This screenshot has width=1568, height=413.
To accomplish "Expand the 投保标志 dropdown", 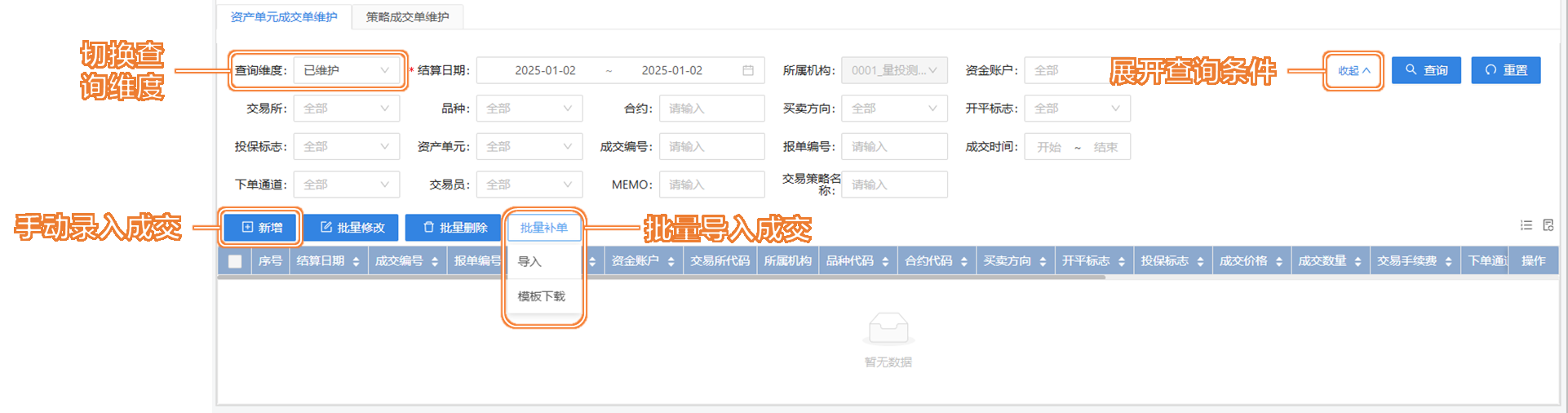I will pos(347,146).
